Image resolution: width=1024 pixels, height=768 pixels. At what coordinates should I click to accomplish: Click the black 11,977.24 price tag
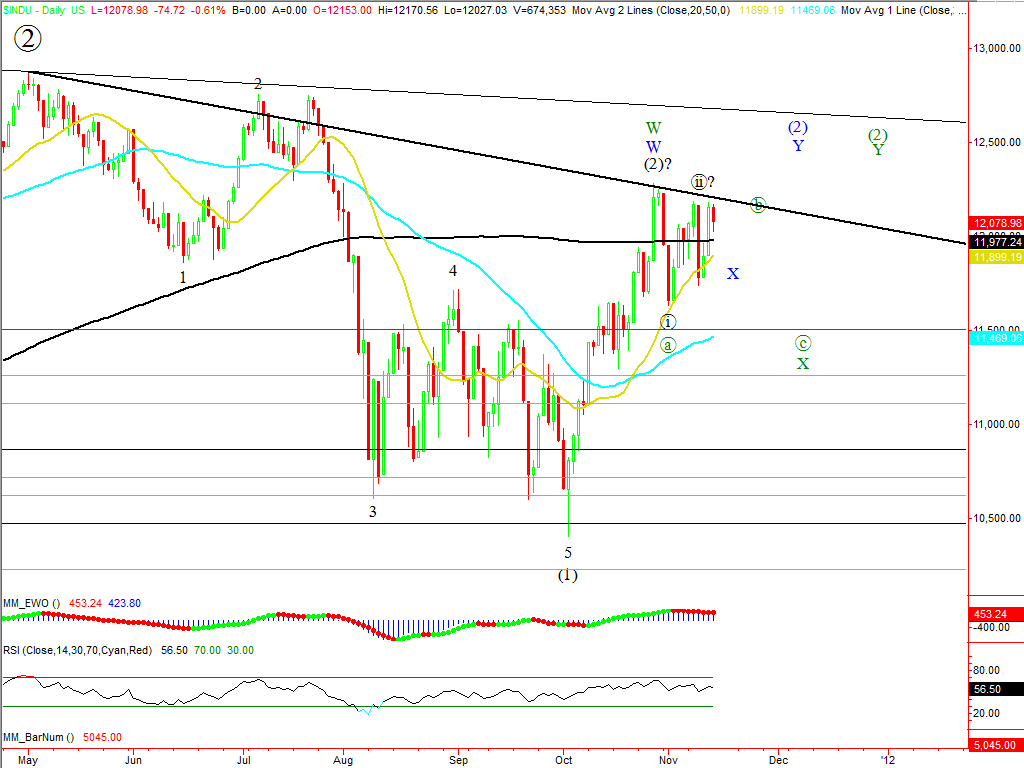coord(996,242)
